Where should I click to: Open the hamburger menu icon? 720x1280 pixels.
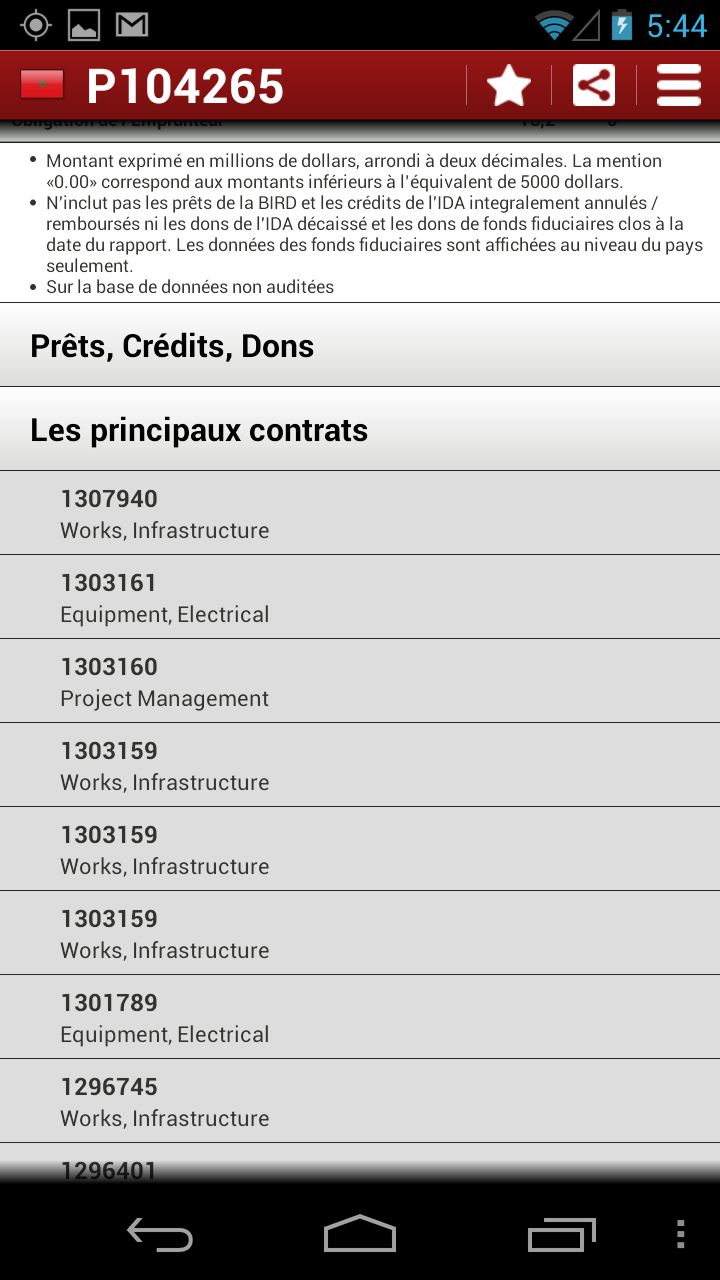(679, 86)
